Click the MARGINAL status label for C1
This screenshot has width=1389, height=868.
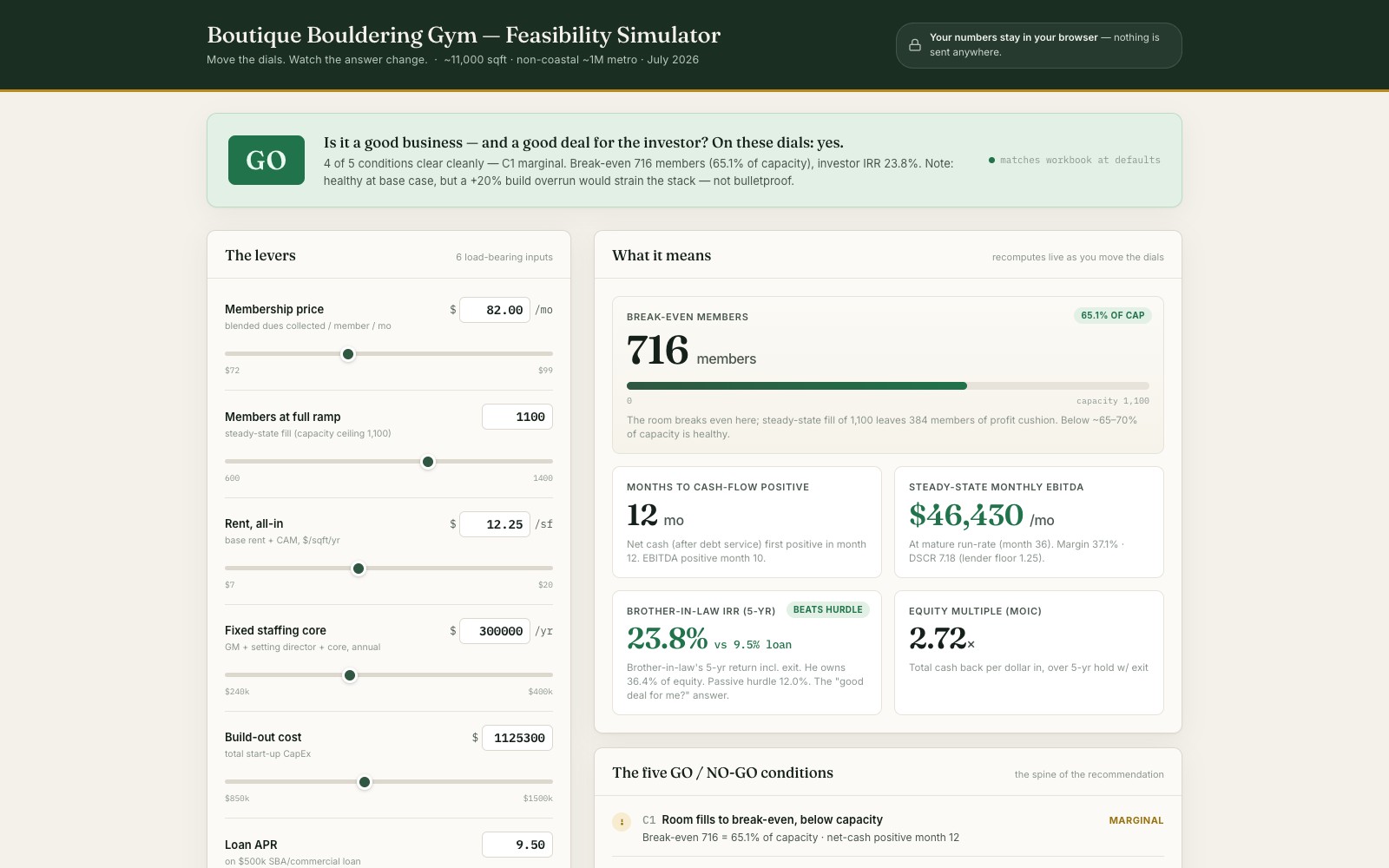[x=1136, y=820]
